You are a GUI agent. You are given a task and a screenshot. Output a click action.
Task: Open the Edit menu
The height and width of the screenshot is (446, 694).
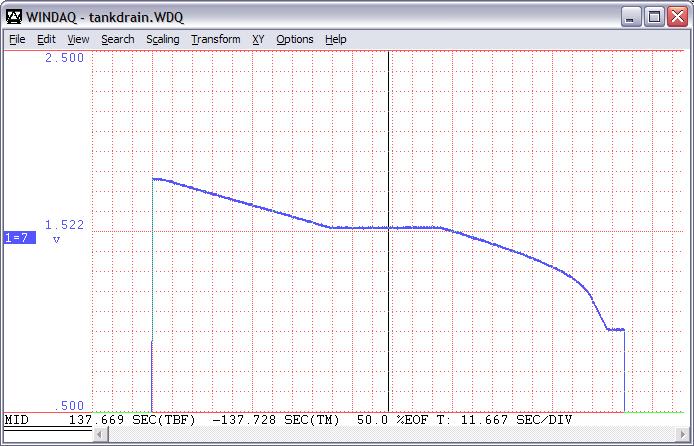(46, 39)
